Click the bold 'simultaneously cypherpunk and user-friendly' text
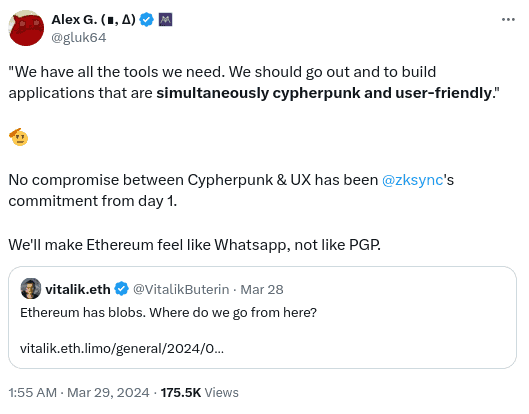The image size is (529, 414). (x=325, y=93)
